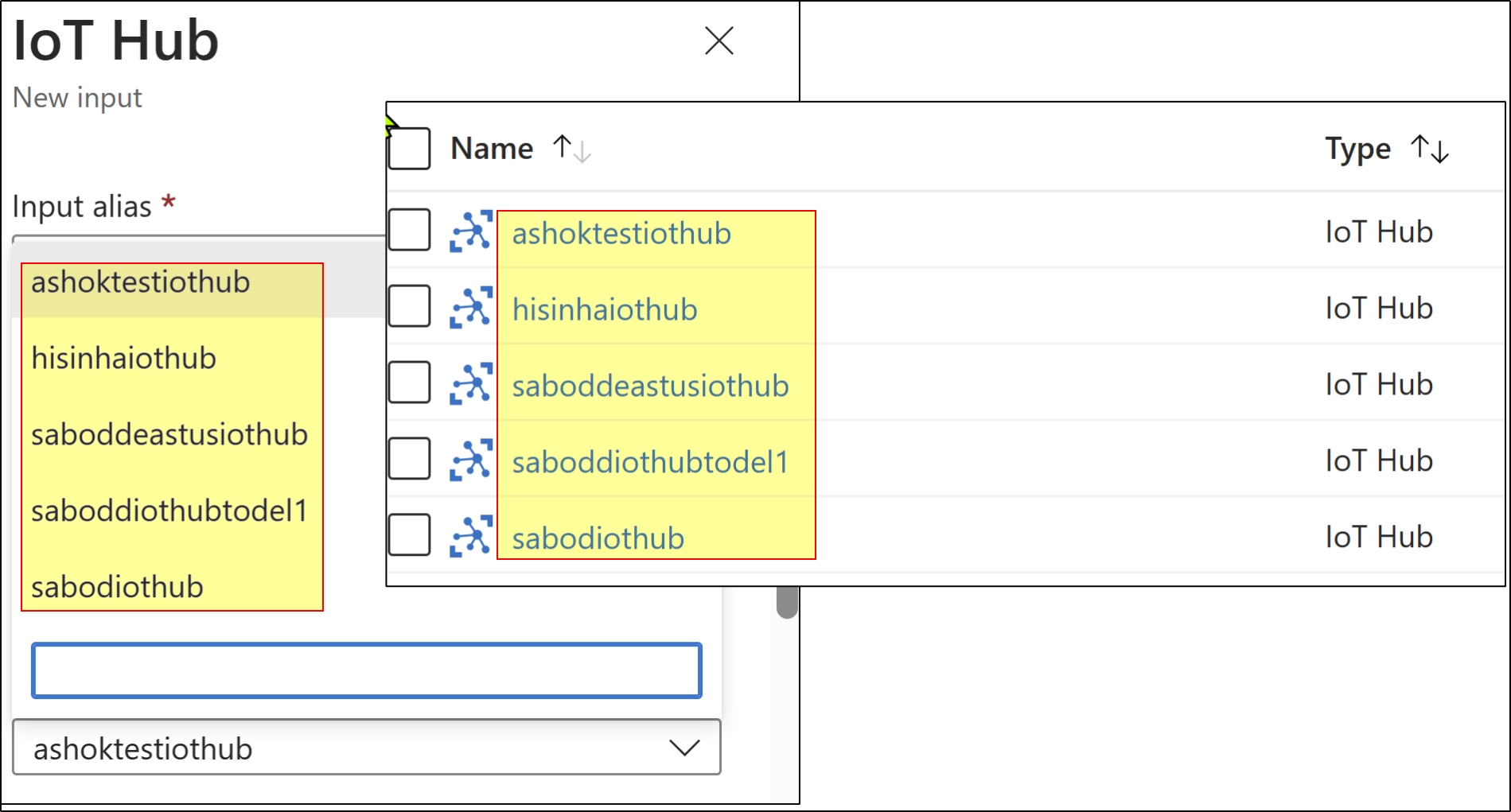Check the box for the hisinhaiothub row
This screenshot has height=812, width=1511.
tap(409, 306)
